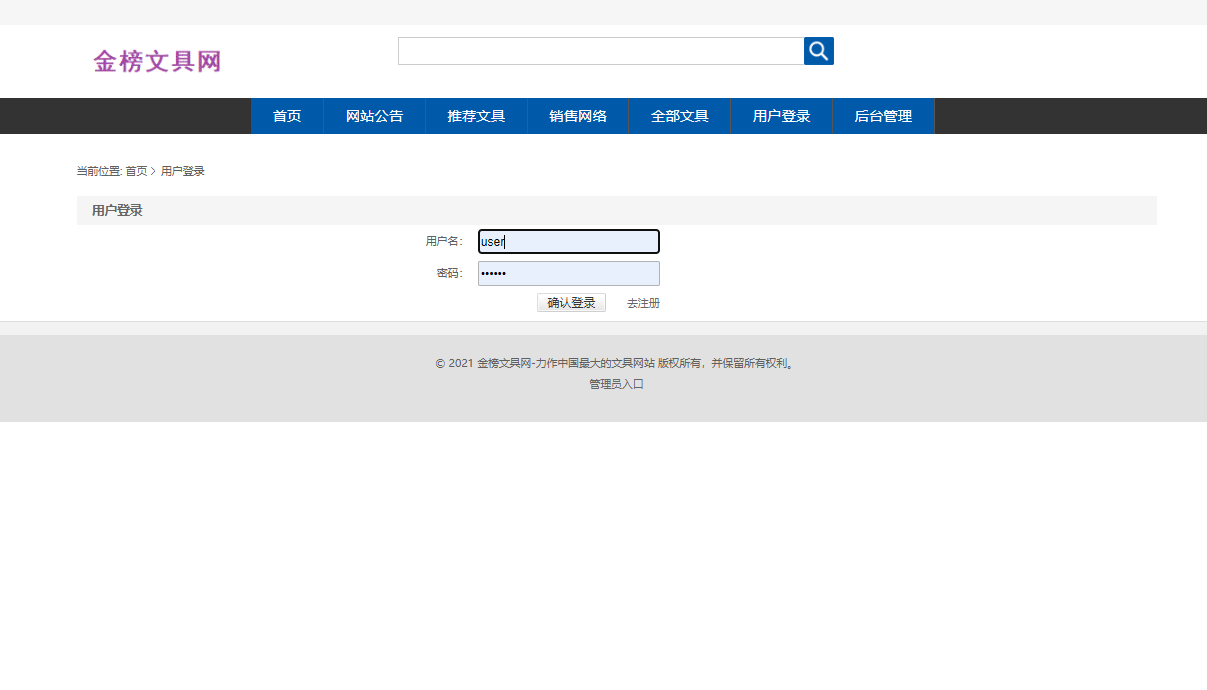1207x690 pixels.
Task: Click the 确认登录 login button
Action: pyautogui.click(x=570, y=301)
